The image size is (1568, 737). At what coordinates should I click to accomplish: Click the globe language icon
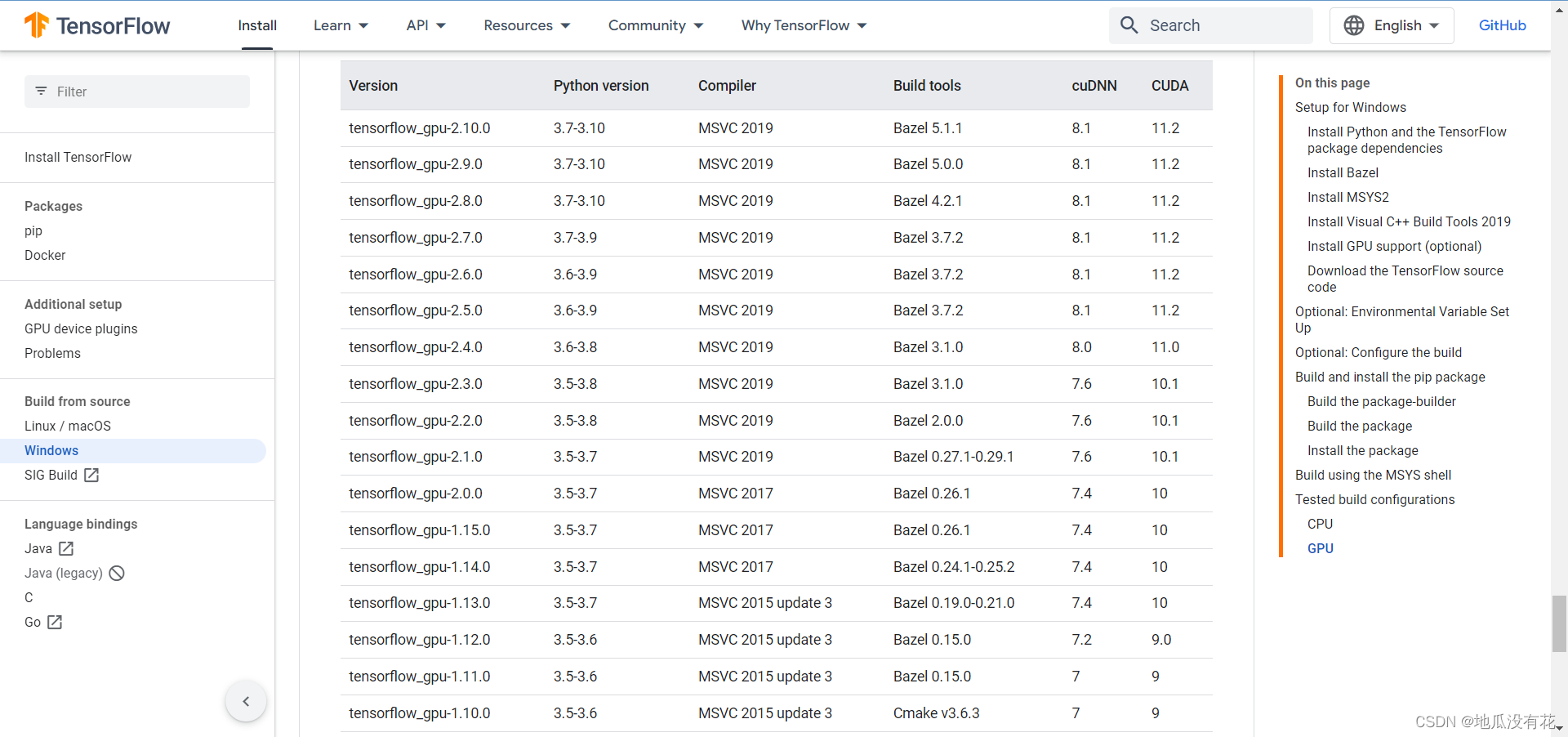tap(1354, 25)
